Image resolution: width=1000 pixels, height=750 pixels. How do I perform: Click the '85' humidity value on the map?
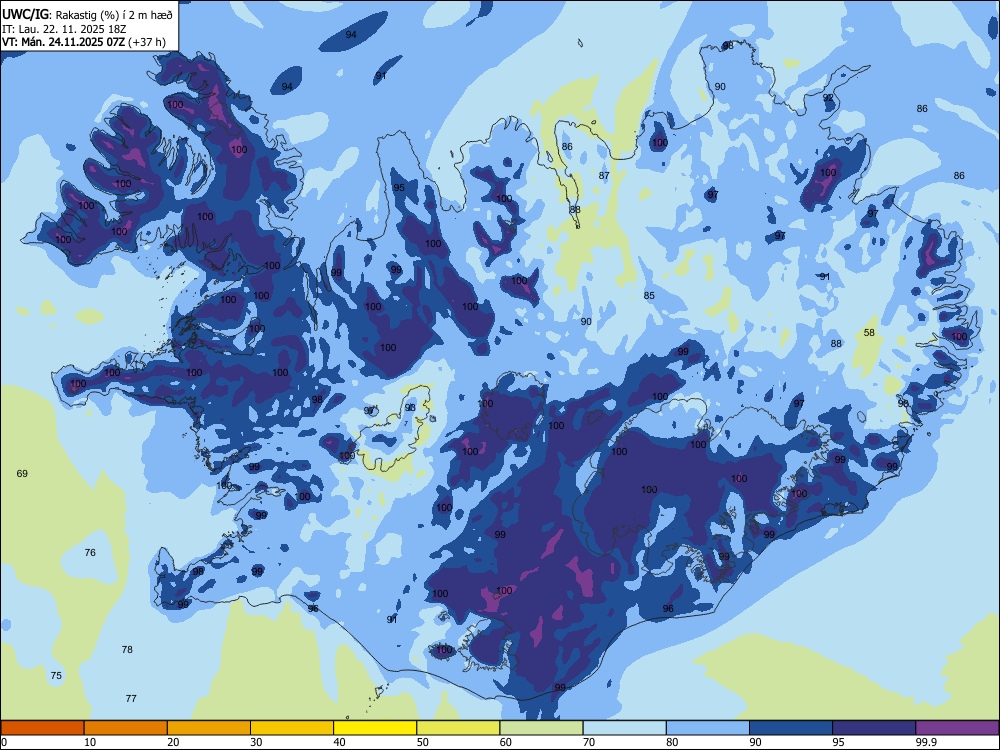click(x=649, y=295)
